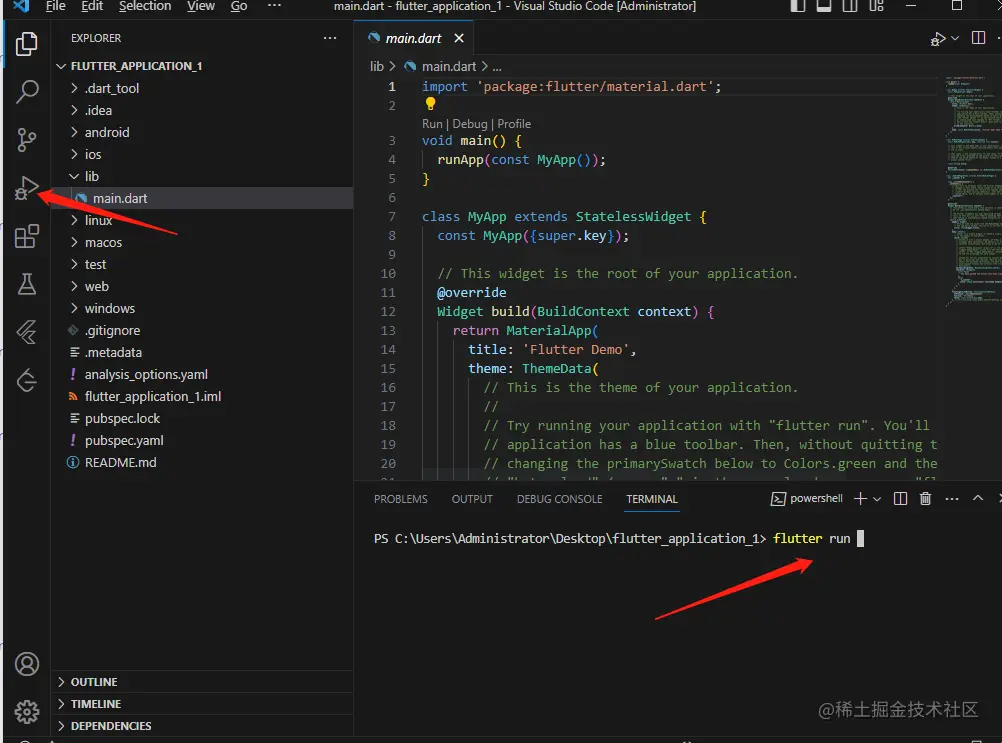Switch to the PROBLEMS panel tab
1002x743 pixels.
point(401,499)
